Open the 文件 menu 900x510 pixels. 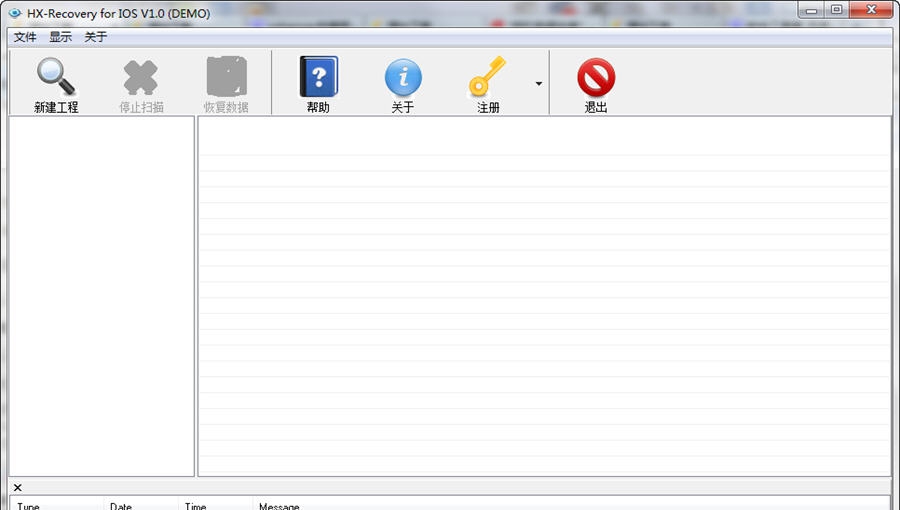pyautogui.click(x=25, y=37)
